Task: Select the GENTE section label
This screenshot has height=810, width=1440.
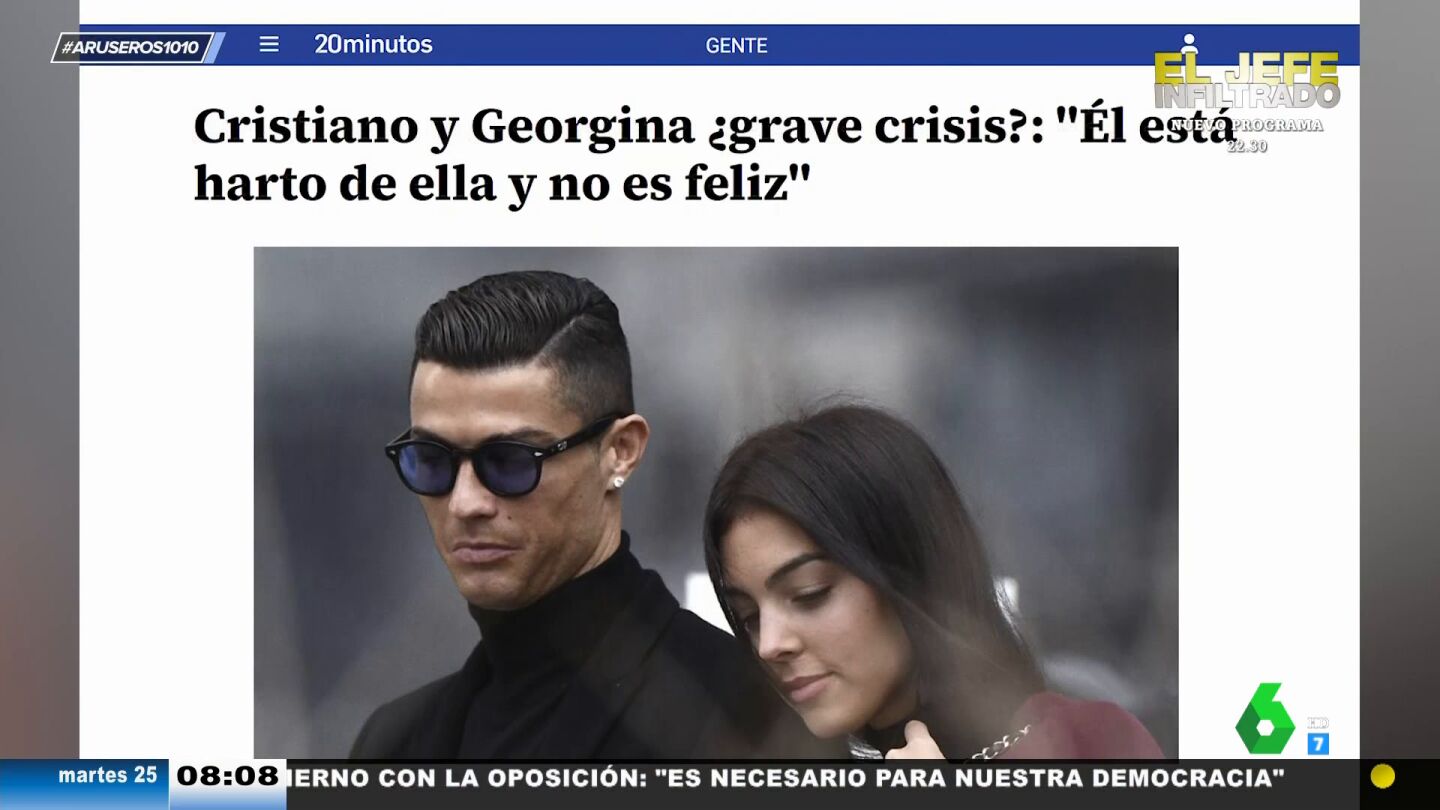Action: [x=736, y=45]
